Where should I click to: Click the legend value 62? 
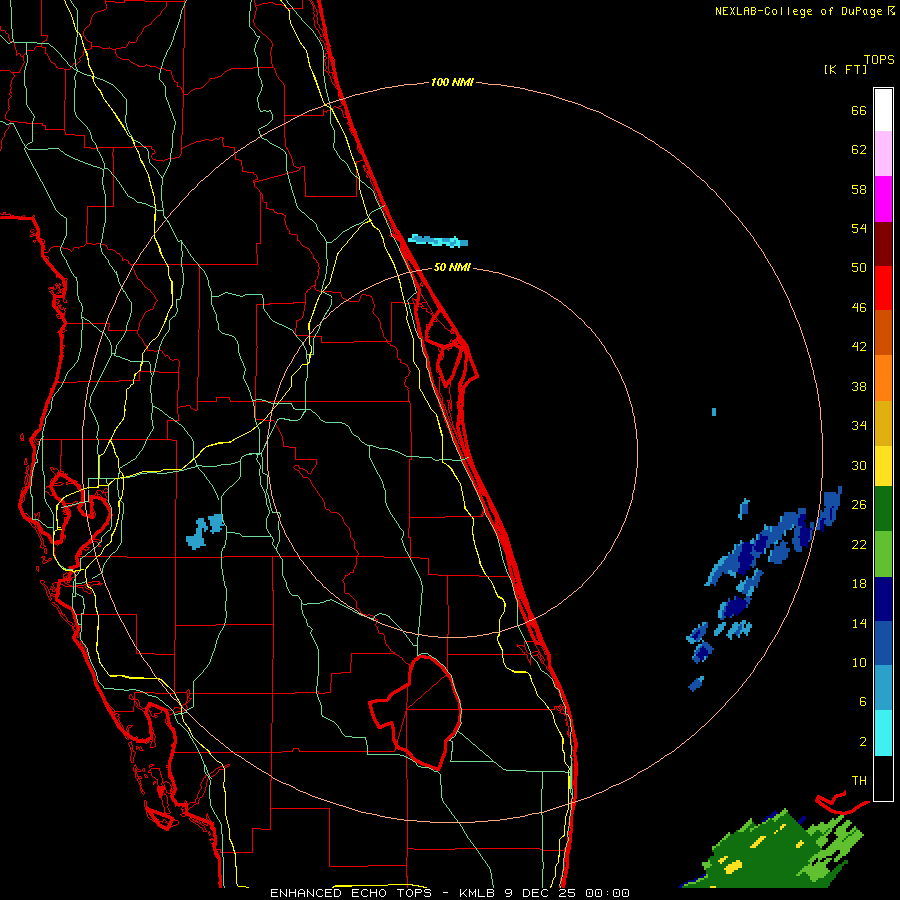(x=859, y=149)
